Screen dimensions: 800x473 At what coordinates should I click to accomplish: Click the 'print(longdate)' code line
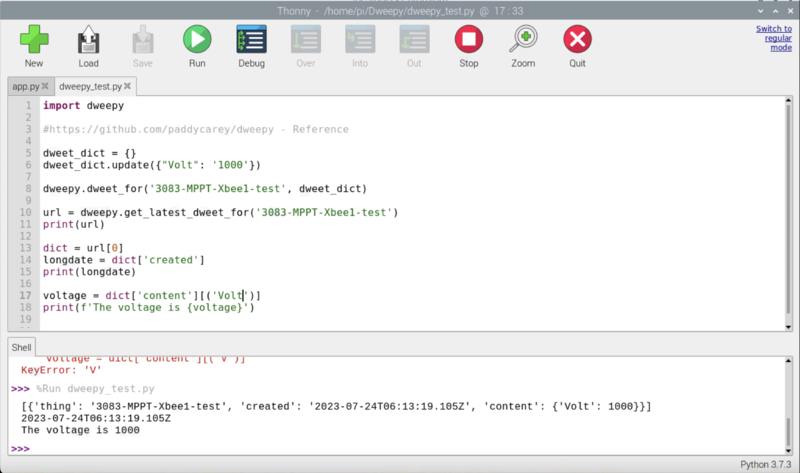89,271
